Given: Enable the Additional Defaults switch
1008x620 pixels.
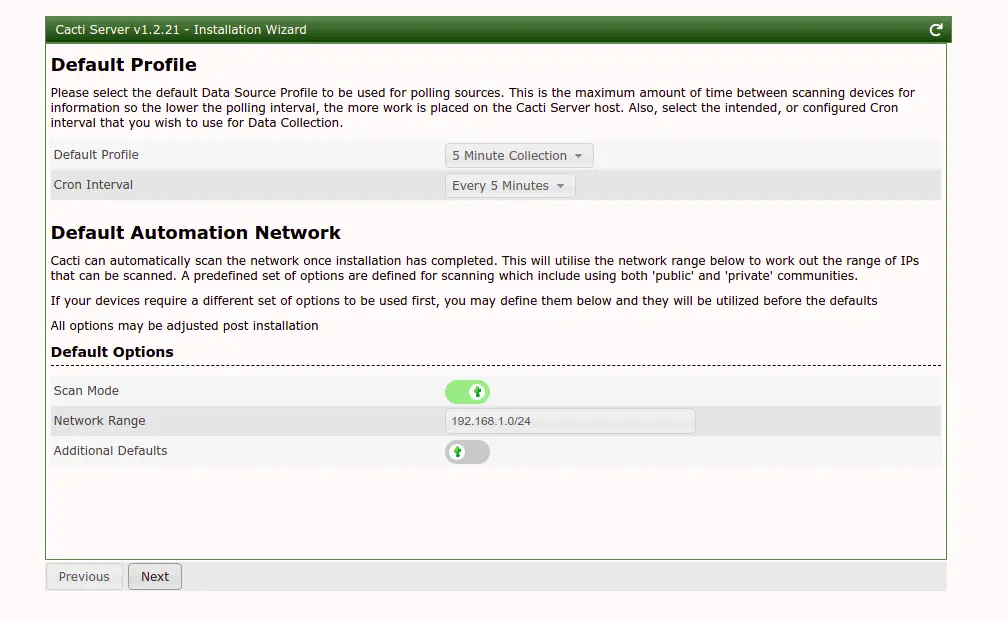Looking at the screenshot, I should point(467,452).
